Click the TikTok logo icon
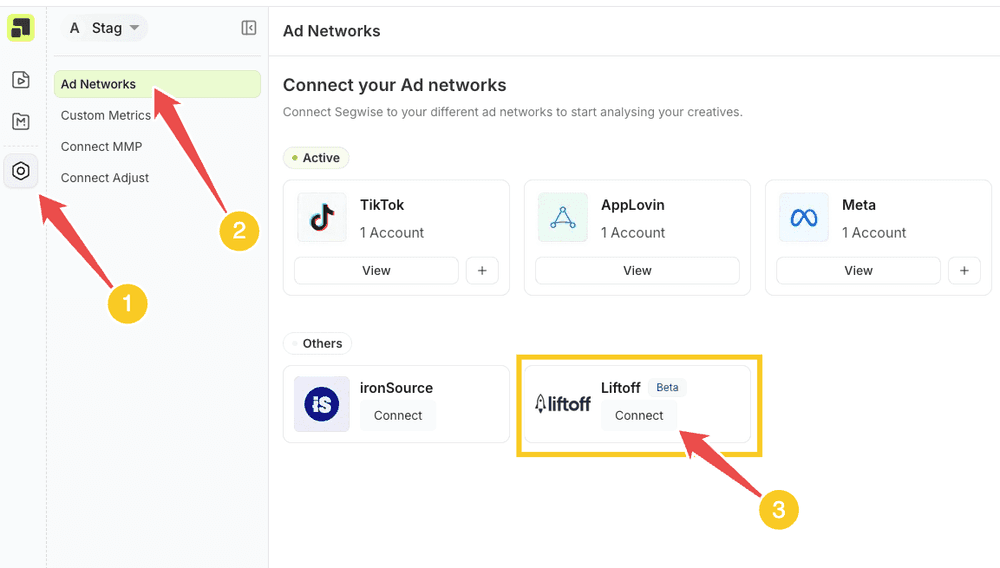 pos(322,217)
